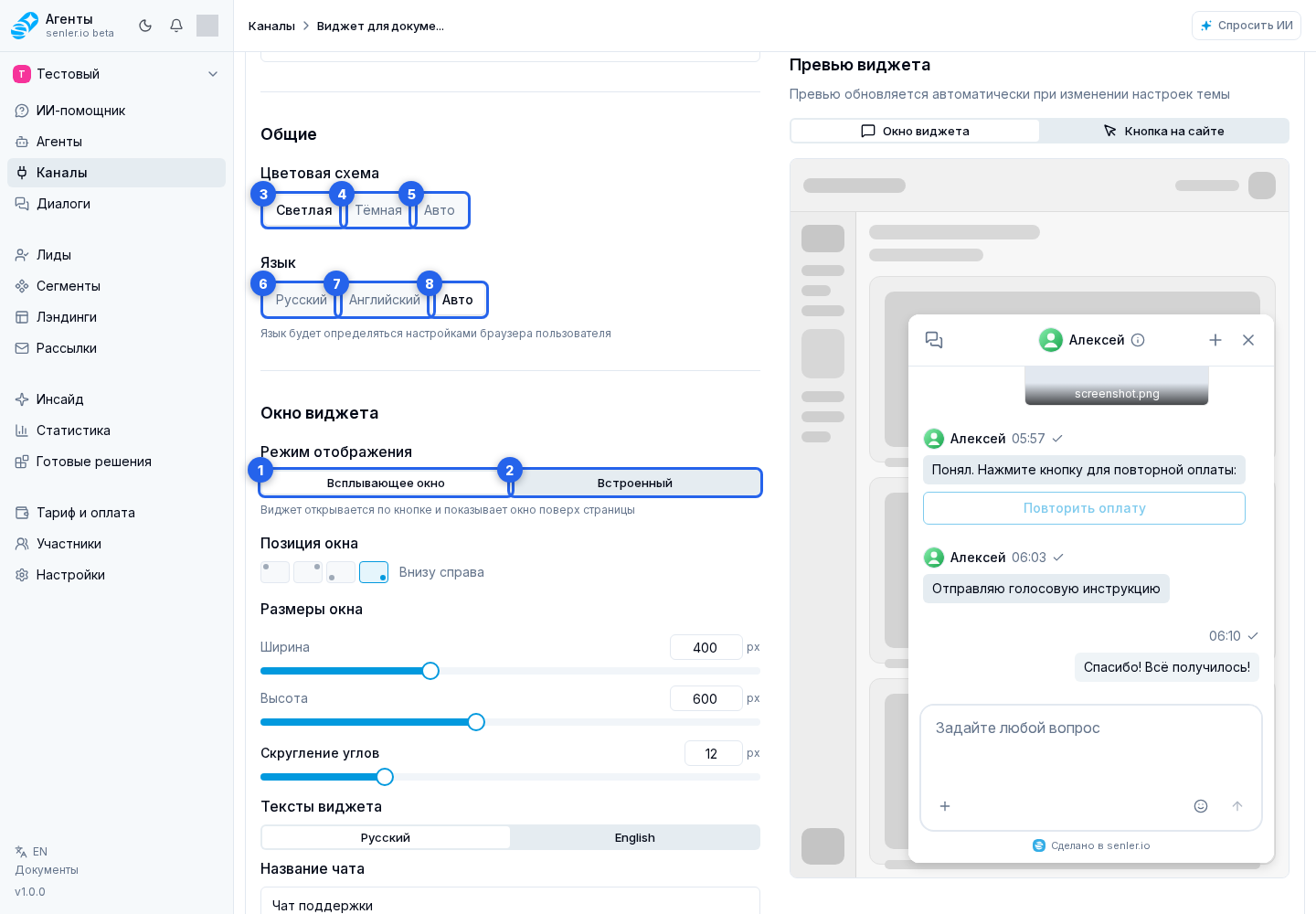Open the English widget texts tab
The image size is (1316, 914).
tap(635, 837)
